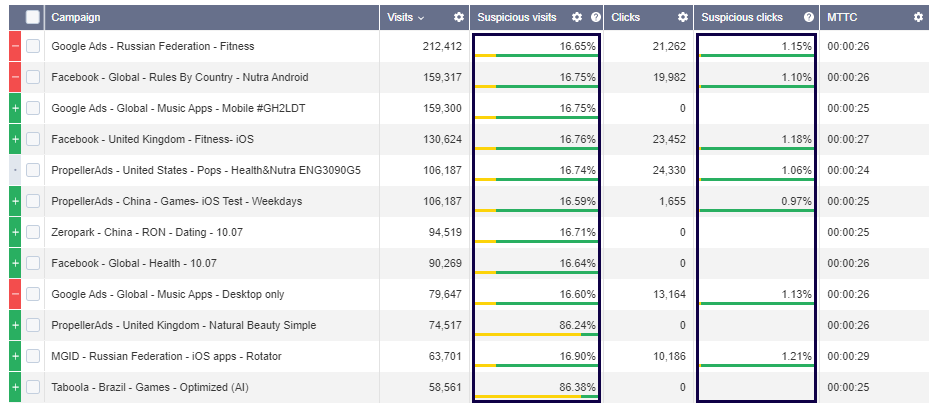Click the Visits sort arrow
This screenshot has height=411, width=929.
[421, 17]
